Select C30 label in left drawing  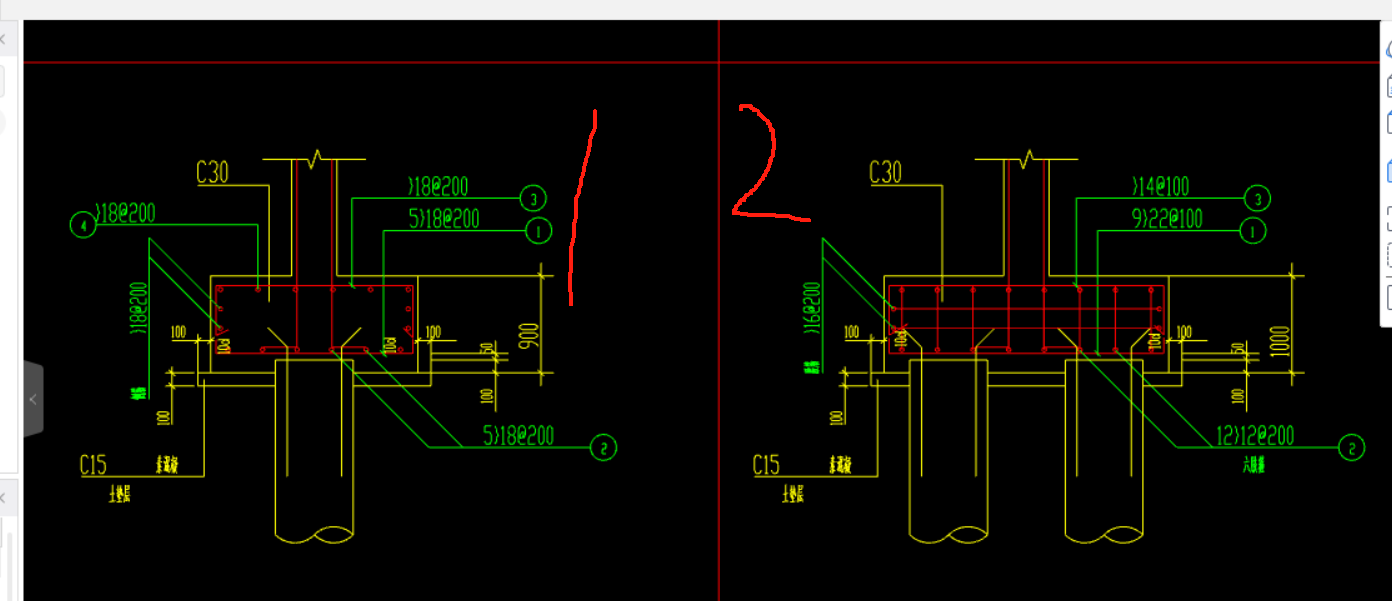(212, 173)
